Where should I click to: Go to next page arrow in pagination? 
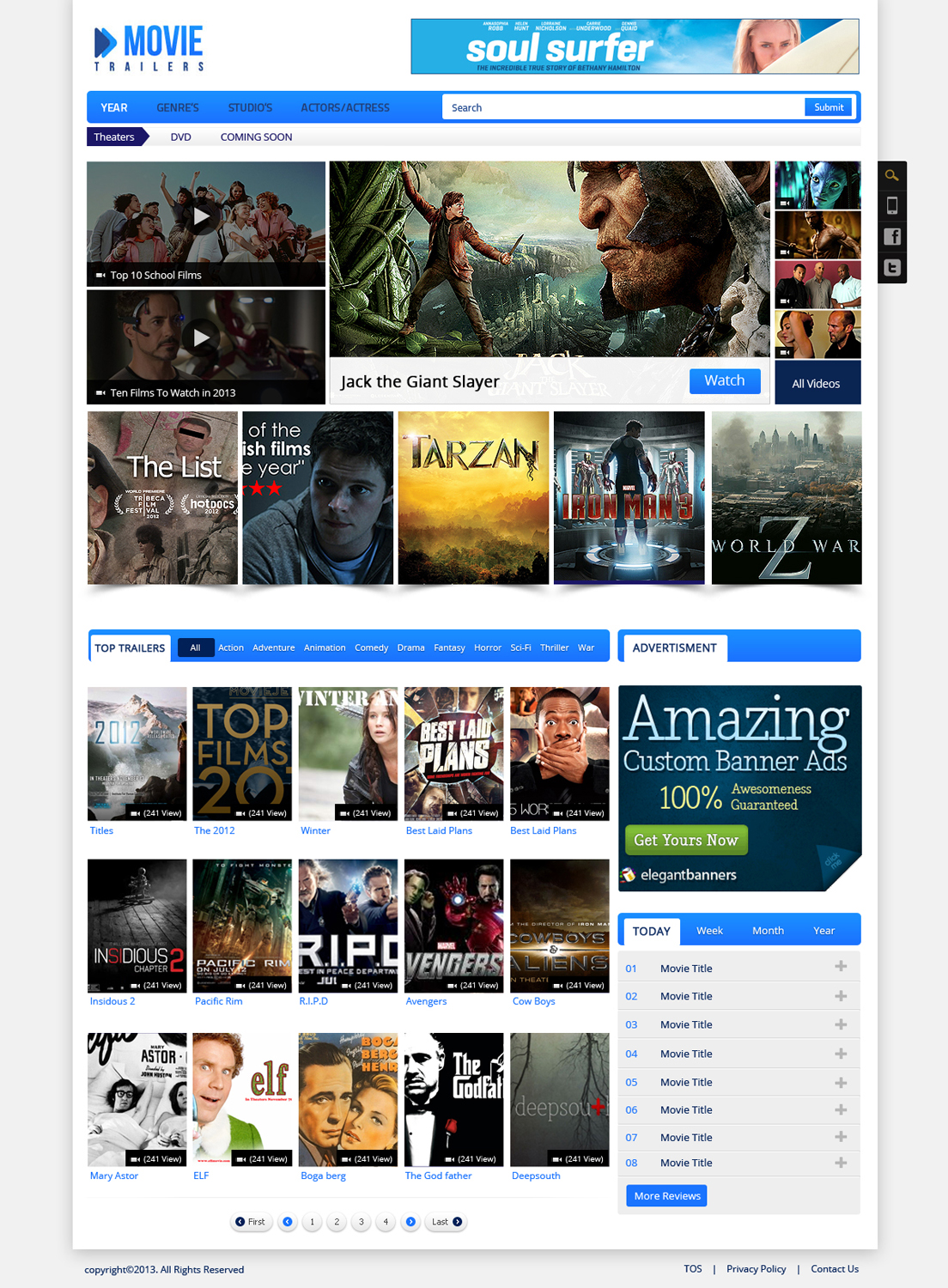[x=410, y=1222]
